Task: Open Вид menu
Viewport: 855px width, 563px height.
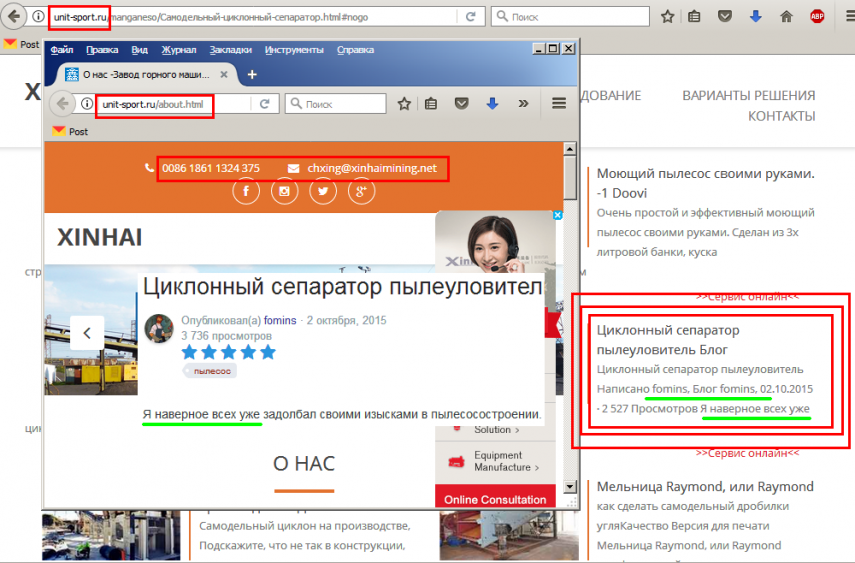Action: (139, 50)
